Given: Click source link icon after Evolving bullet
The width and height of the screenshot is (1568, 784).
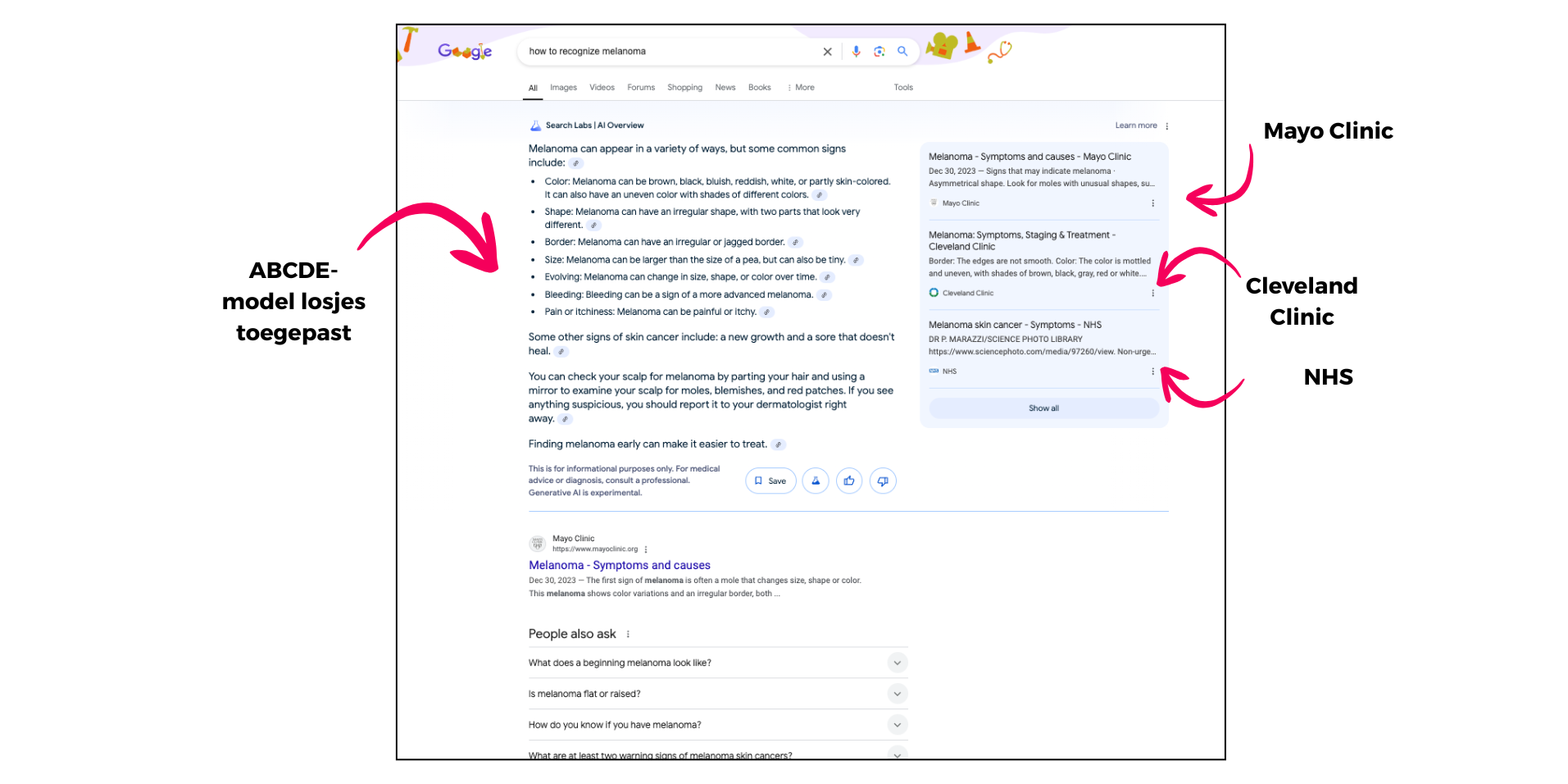Looking at the screenshot, I should click(828, 278).
